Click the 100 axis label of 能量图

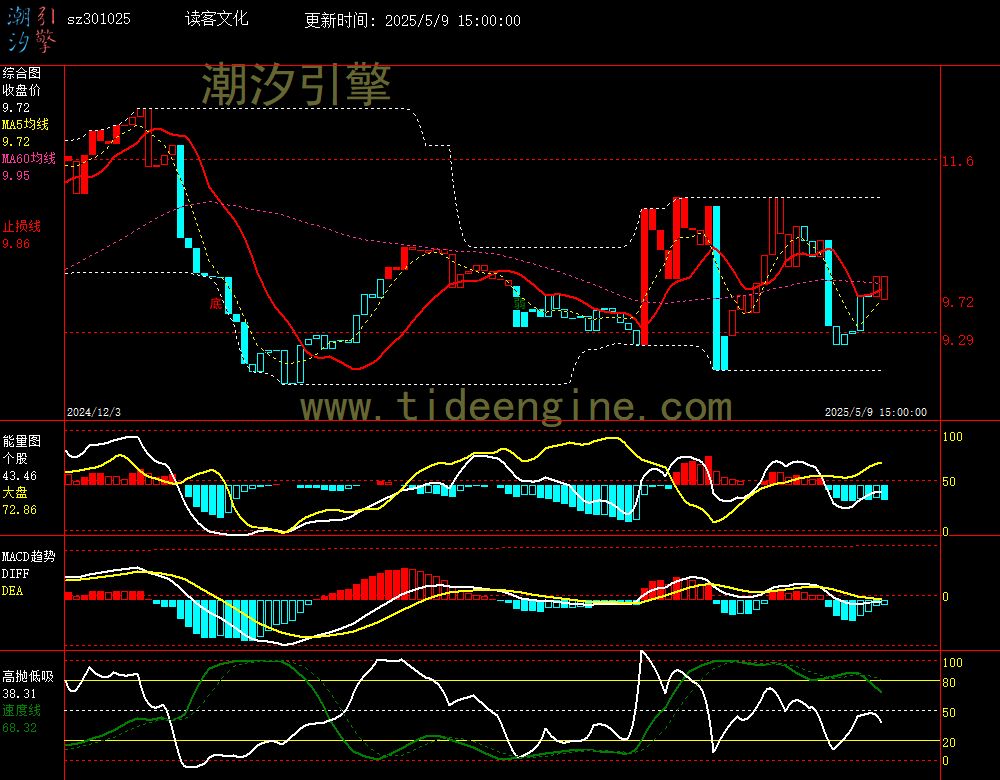point(952,437)
